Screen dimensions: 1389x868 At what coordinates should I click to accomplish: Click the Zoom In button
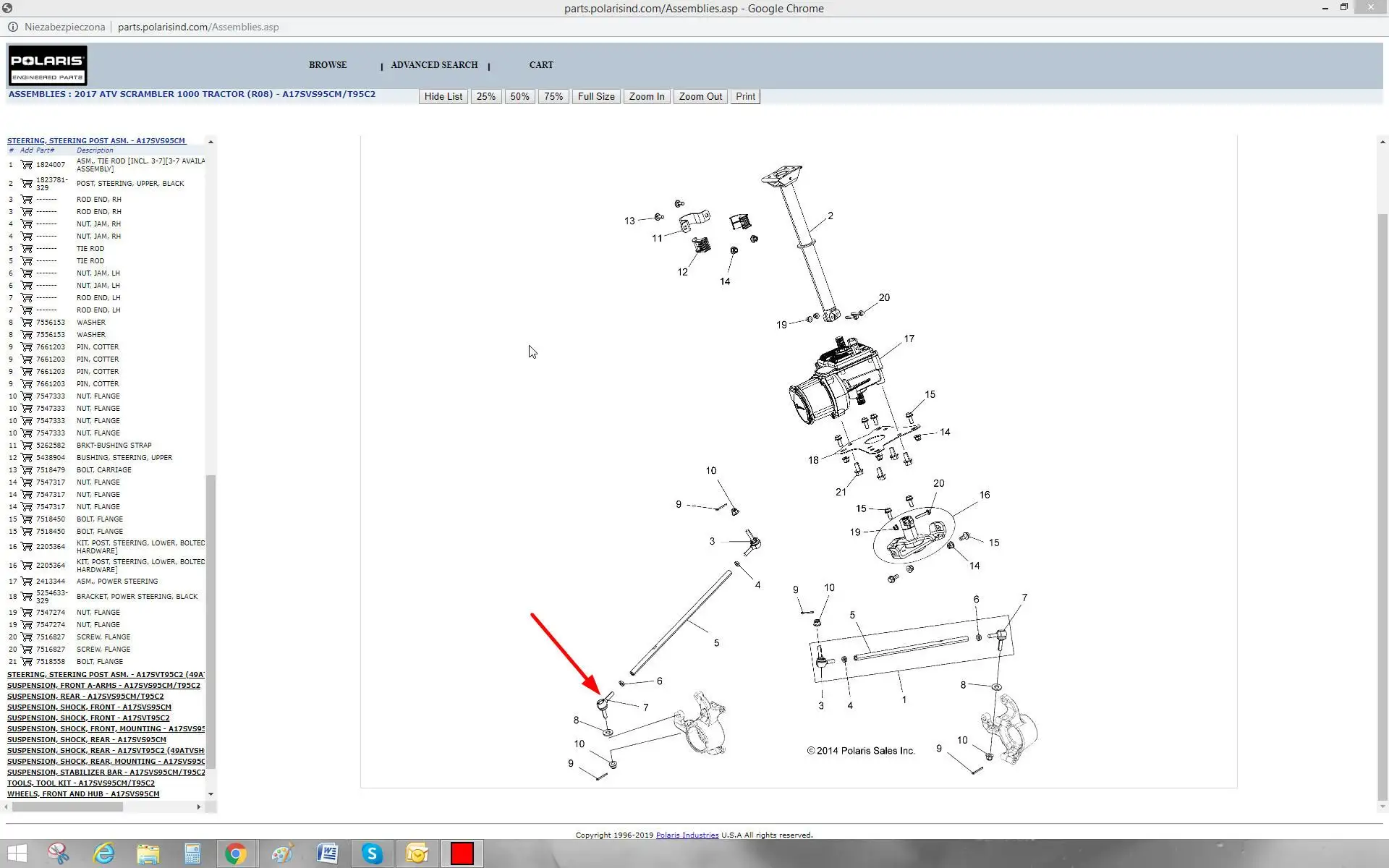coord(646,97)
